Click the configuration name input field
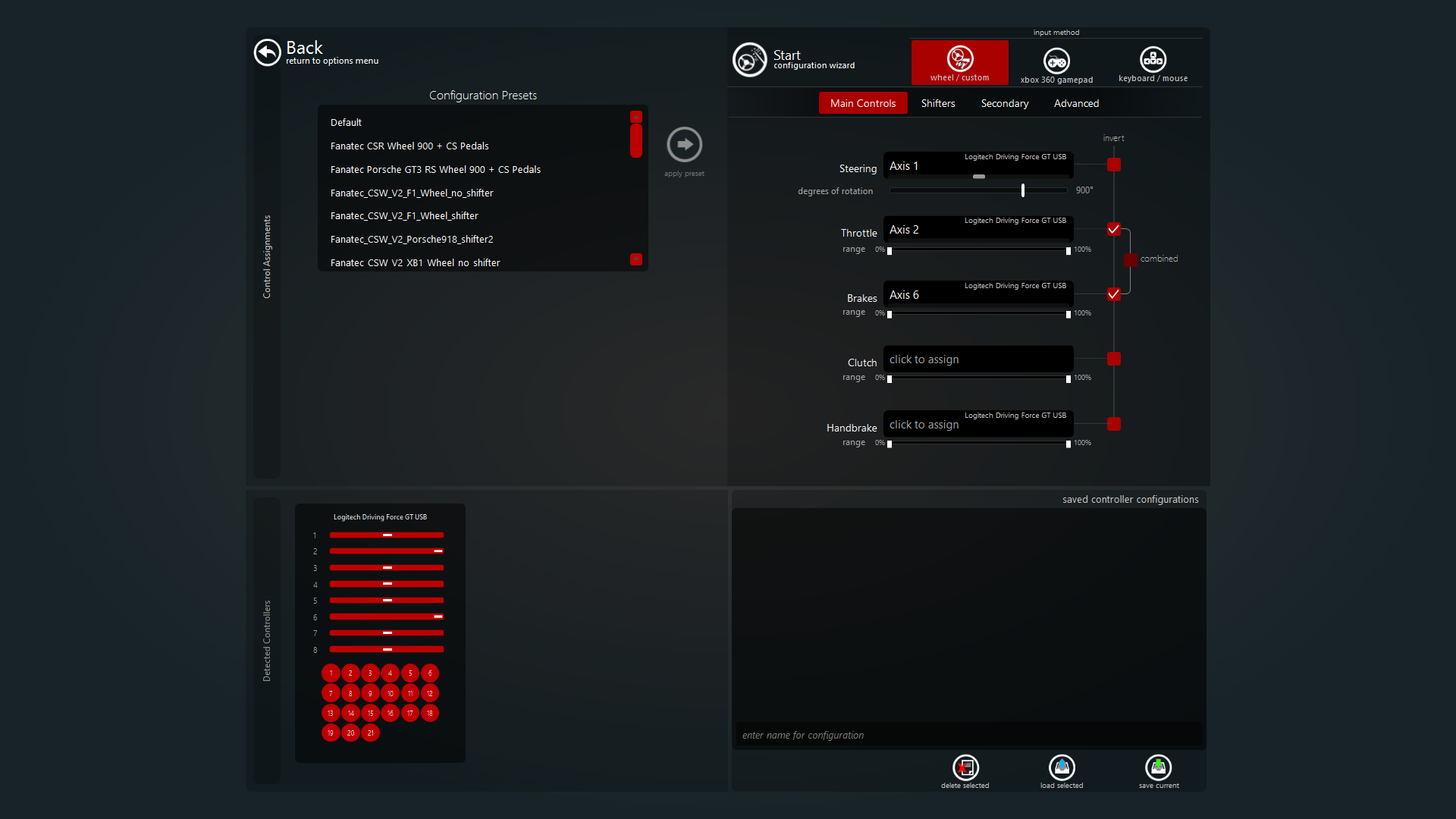Screen dimensions: 1456x819 point(967,735)
